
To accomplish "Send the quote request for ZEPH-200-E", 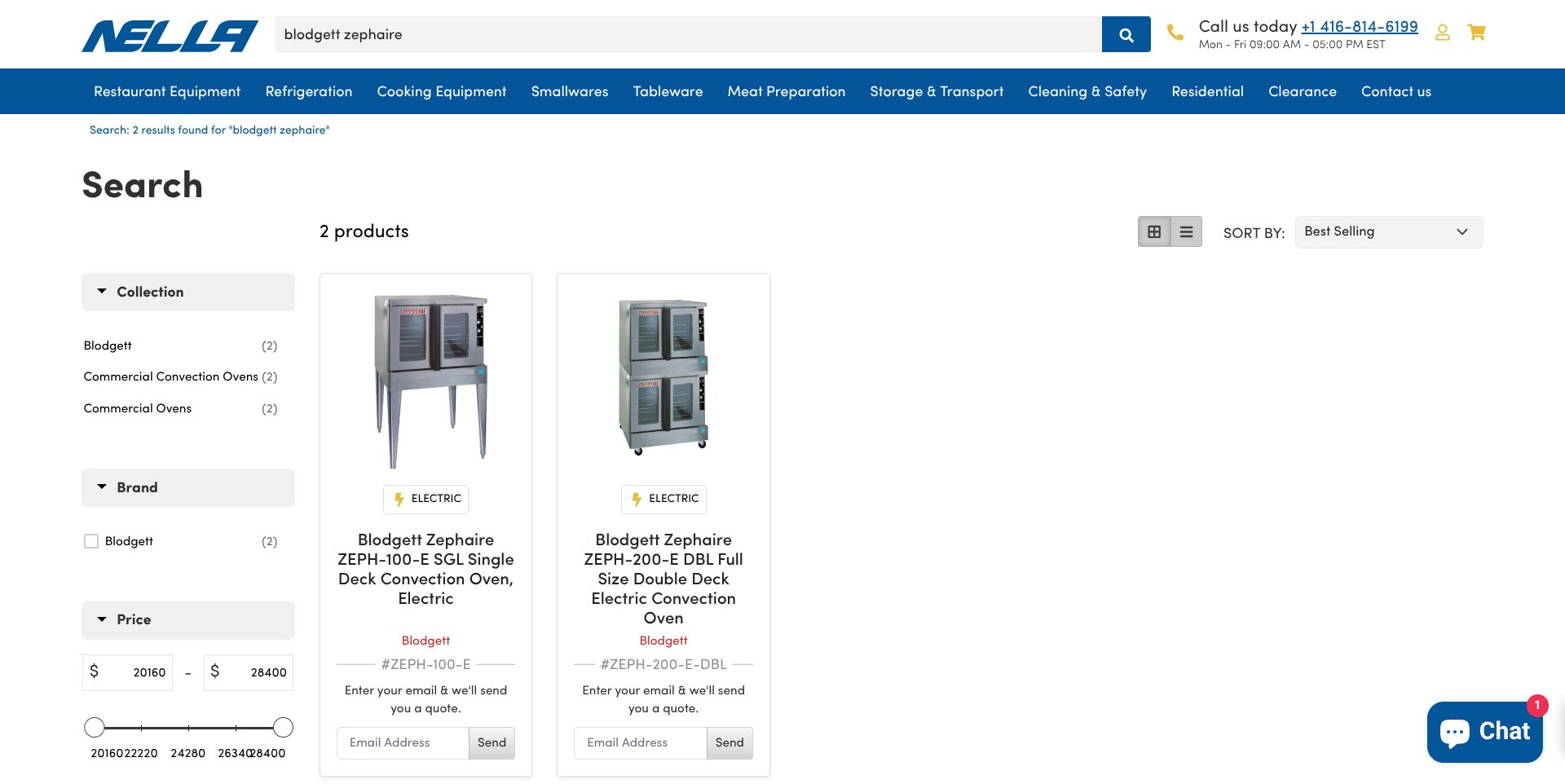I will [x=730, y=742].
